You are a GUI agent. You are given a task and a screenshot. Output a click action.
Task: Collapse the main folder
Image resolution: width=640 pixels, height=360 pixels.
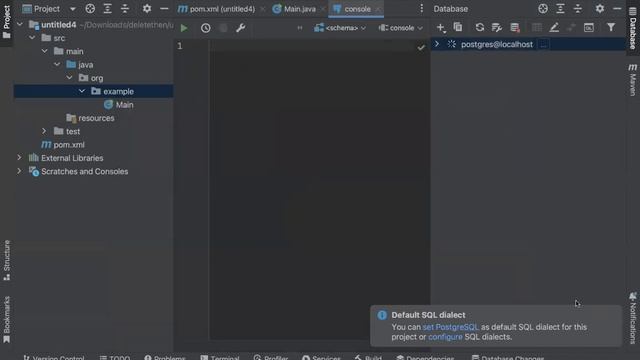[44, 51]
